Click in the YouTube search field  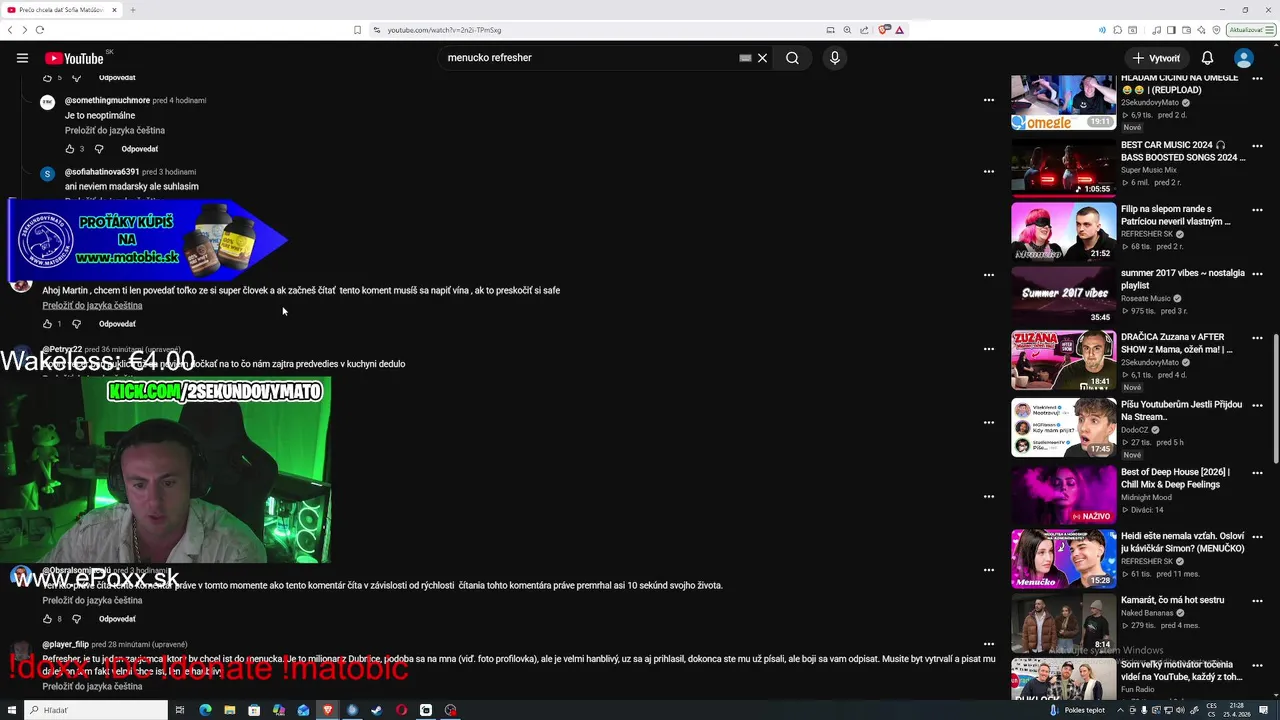[590, 58]
